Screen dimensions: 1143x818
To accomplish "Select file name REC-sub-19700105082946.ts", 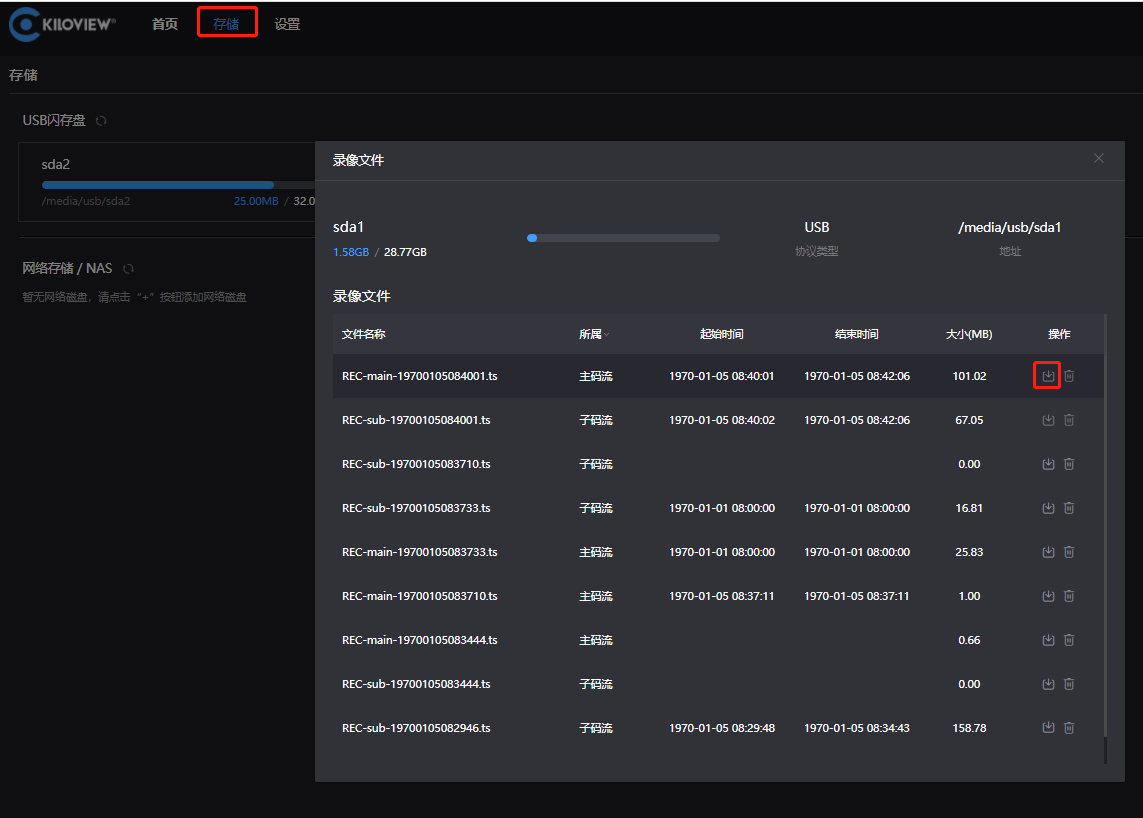I will pyautogui.click(x=416, y=728).
